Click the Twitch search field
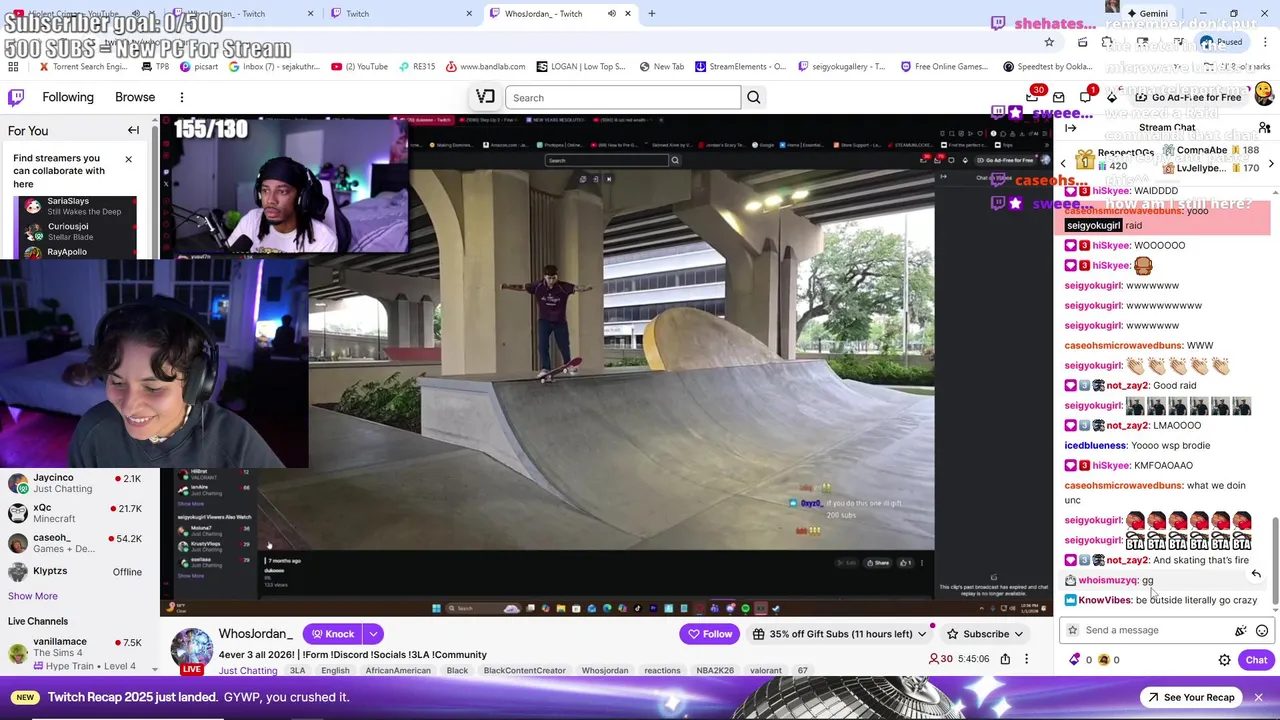This screenshot has height=720, width=1280. coord(623,97)
